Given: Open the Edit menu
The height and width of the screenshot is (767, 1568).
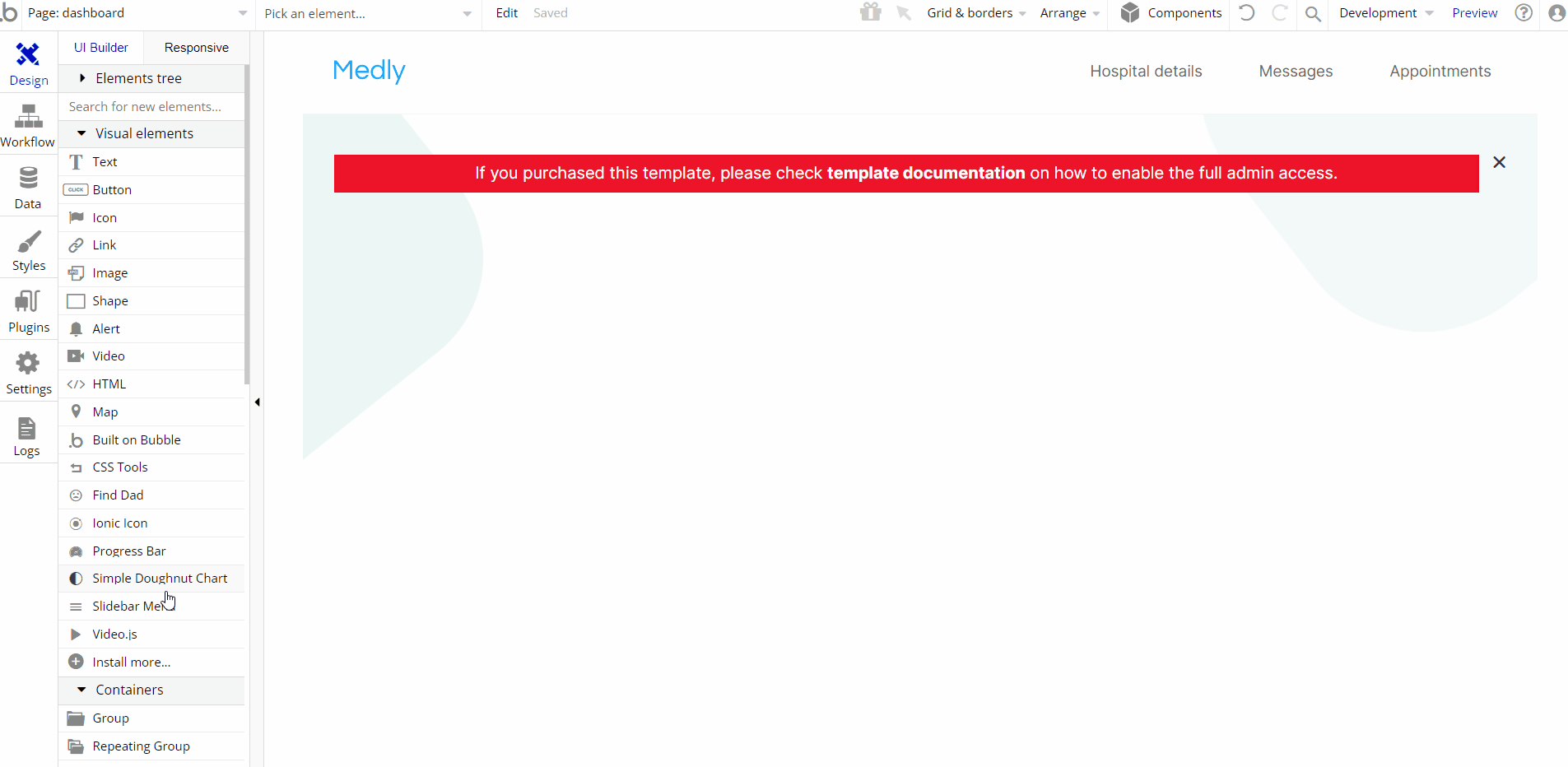Looking at the screenshot, I should [507, 13].
